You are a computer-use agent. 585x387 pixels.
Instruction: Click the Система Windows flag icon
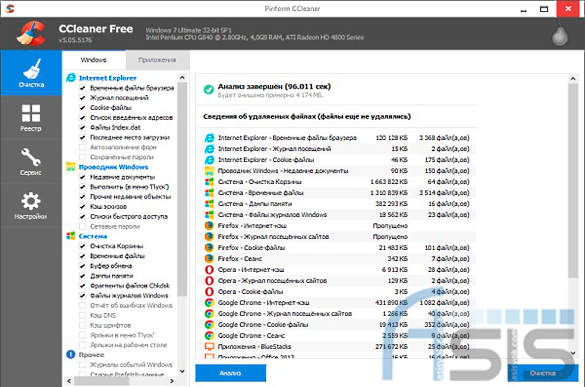click(71, 236)
